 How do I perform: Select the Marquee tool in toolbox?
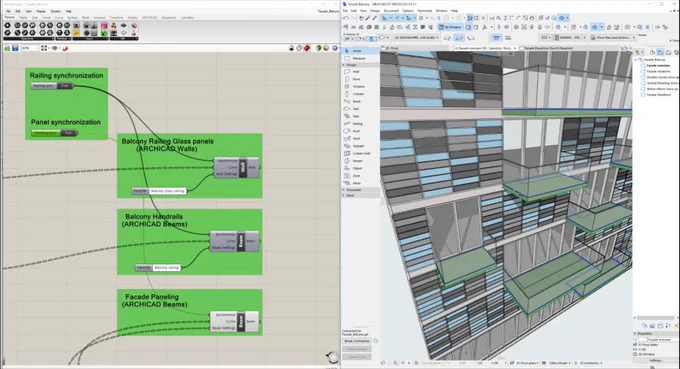tap(360, 58)
